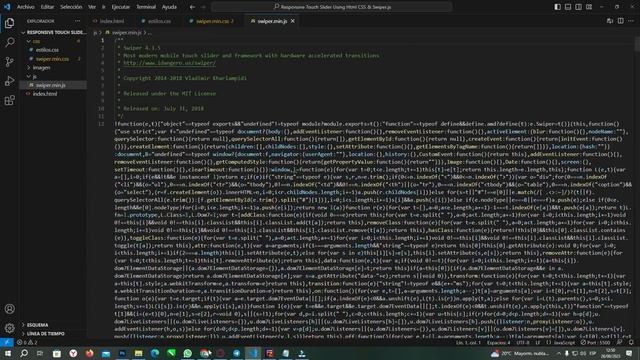Open remote window indicator in status bar

7,342
